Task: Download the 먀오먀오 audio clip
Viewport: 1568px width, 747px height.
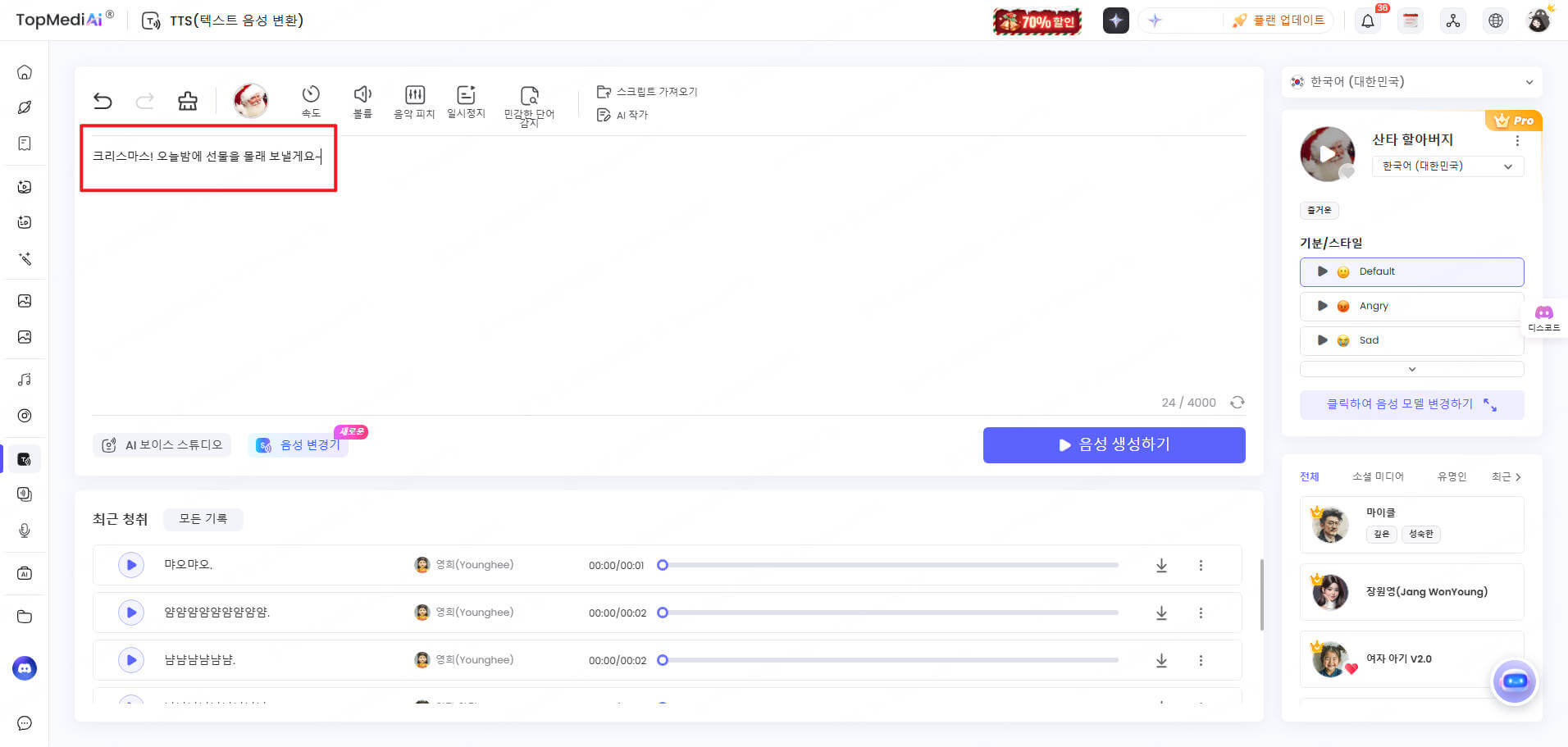Action: tap(1161, 565)
